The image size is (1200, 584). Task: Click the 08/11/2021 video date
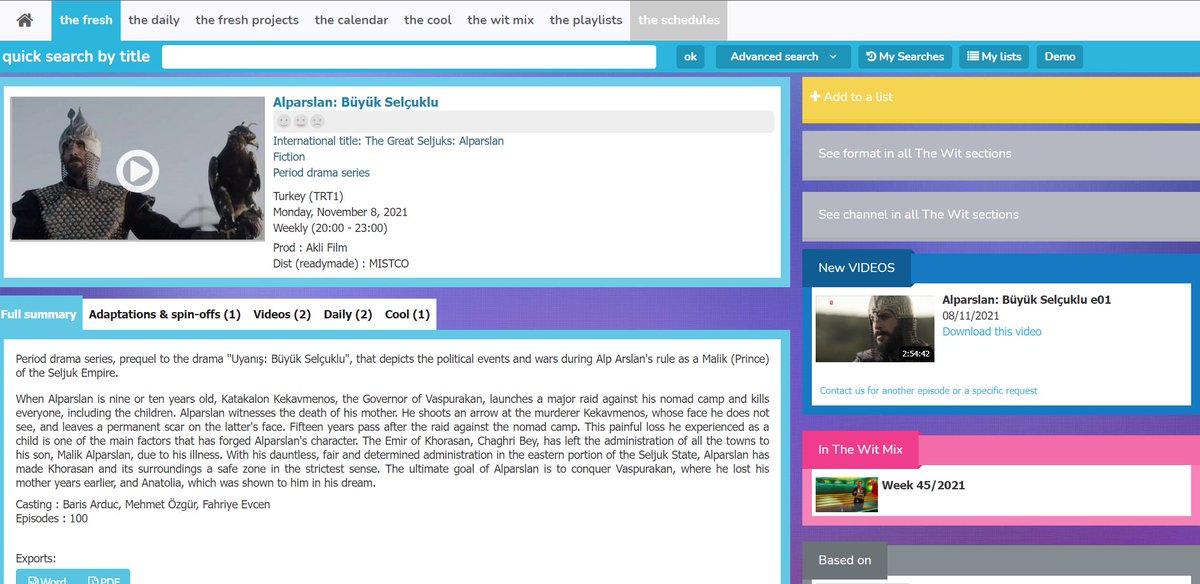(972, 316)
